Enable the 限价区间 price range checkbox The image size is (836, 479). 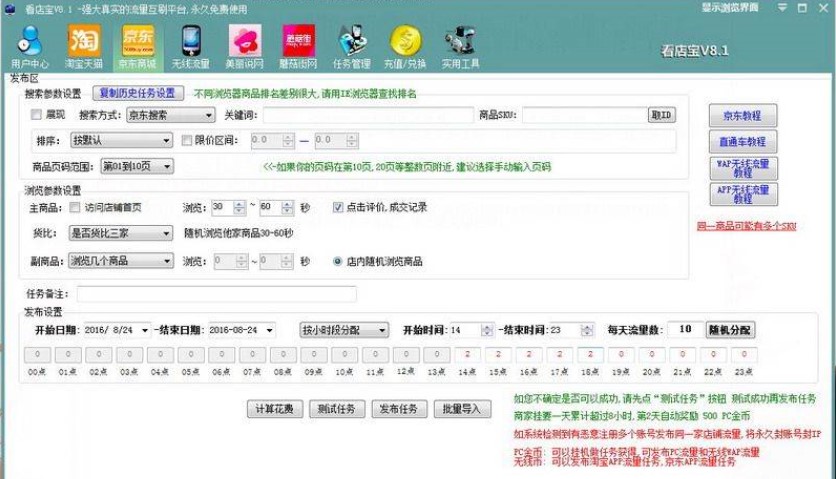pos(187,140)
